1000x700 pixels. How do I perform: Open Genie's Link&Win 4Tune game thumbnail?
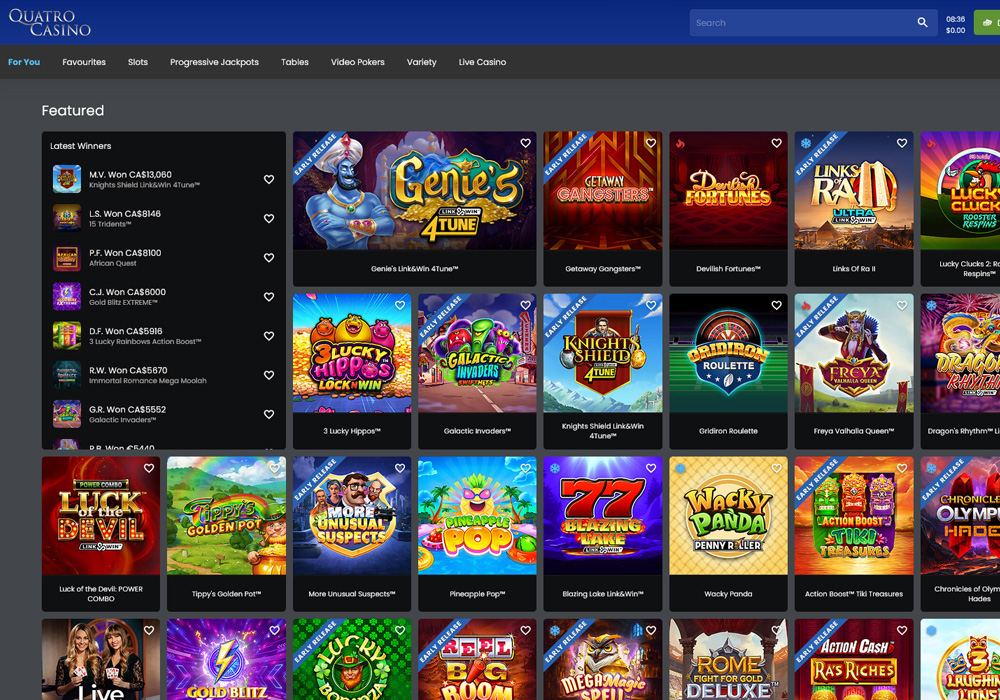[x=415, y=191]
